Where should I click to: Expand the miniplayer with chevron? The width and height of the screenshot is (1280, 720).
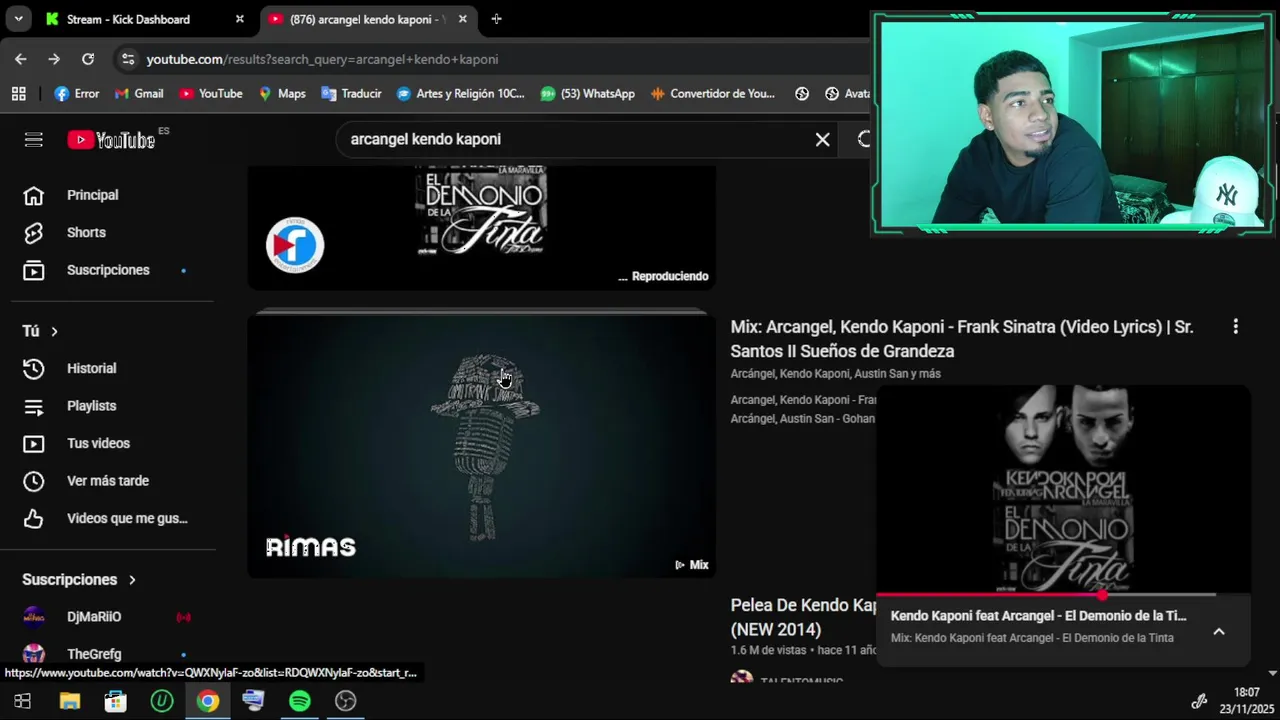coord(1219,631)
